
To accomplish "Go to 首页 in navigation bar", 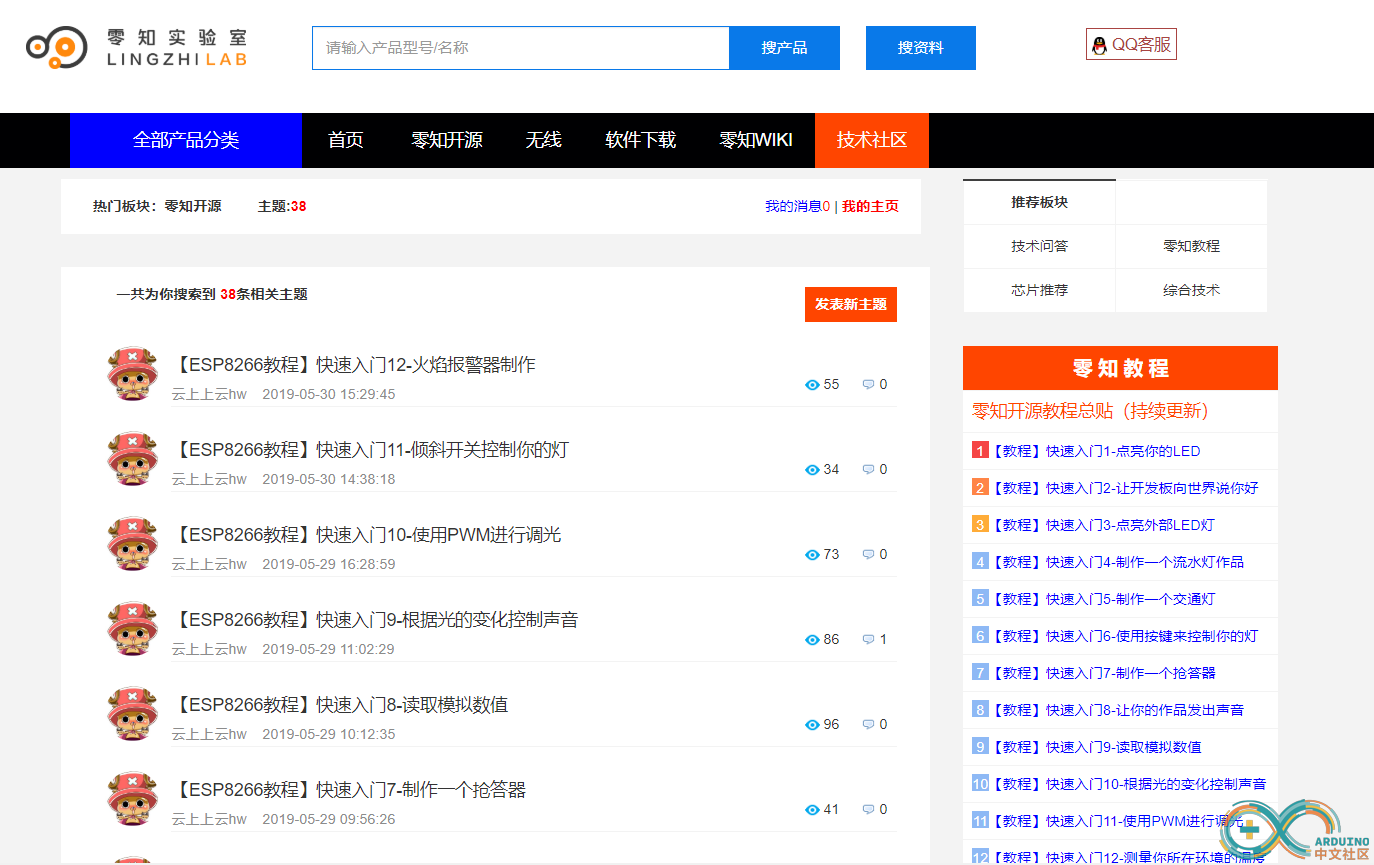I will (x=346, y=140).
